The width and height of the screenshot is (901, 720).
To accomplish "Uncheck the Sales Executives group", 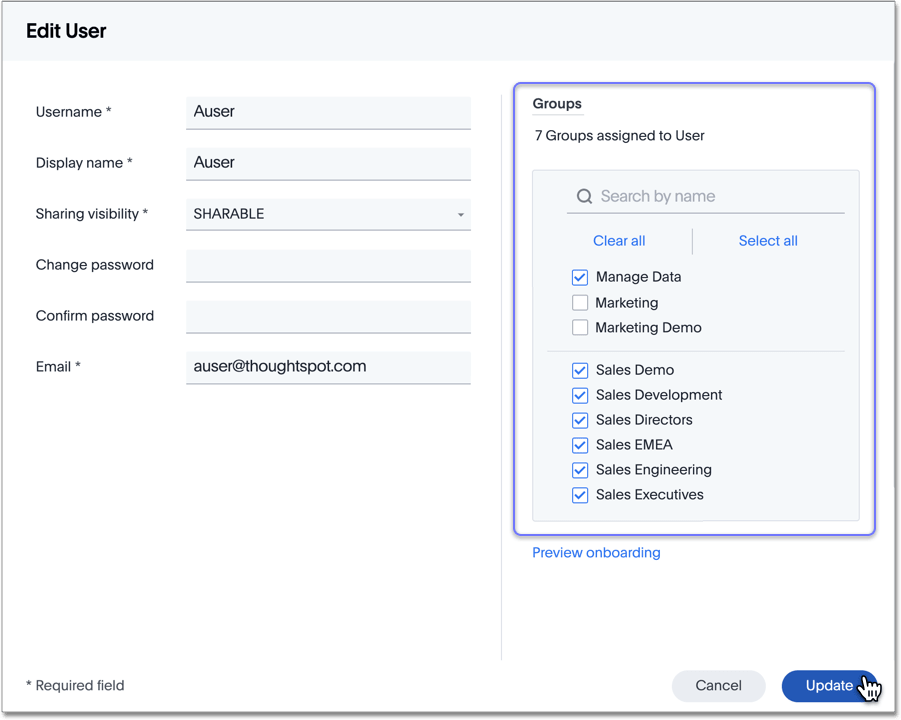I will 580,495.
